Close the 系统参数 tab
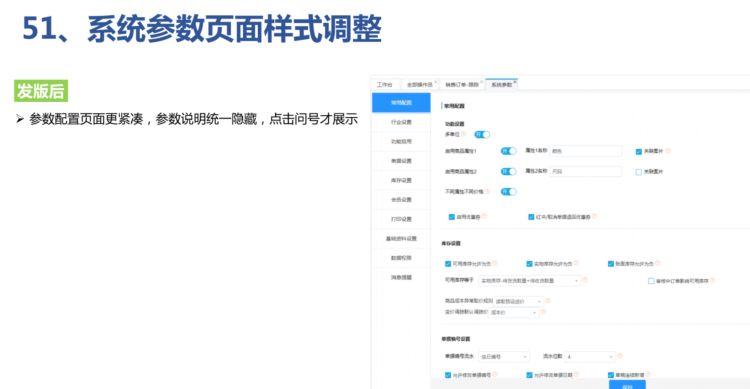This screenshot has height=389, width=750. point(515,82)
